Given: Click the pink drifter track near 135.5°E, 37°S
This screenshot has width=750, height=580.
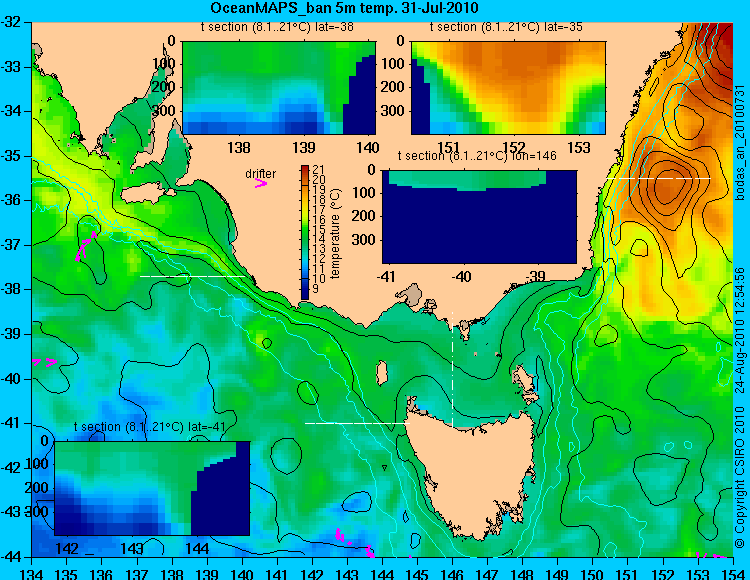Looking at the screenshot, I should click(x=86, y=246).
